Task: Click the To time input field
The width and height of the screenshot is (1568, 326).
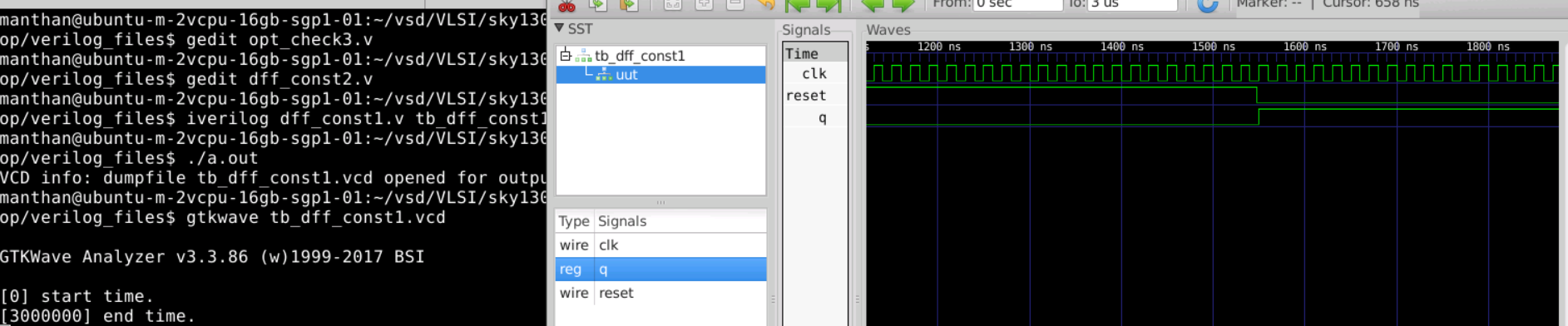Action: point(1133,5)
